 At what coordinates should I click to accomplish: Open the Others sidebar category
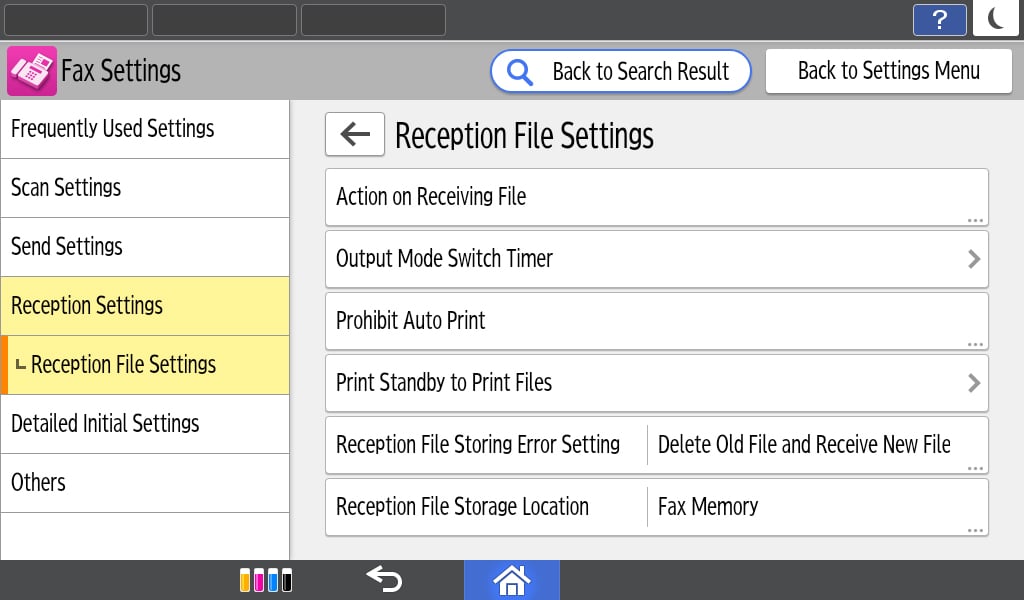[145, 483]
